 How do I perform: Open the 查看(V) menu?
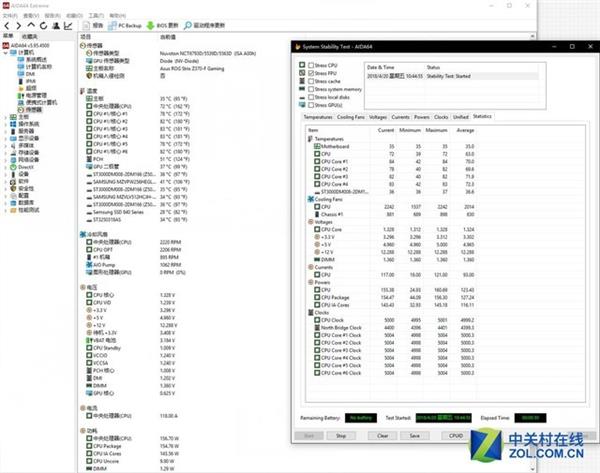[x=31, y=16]
